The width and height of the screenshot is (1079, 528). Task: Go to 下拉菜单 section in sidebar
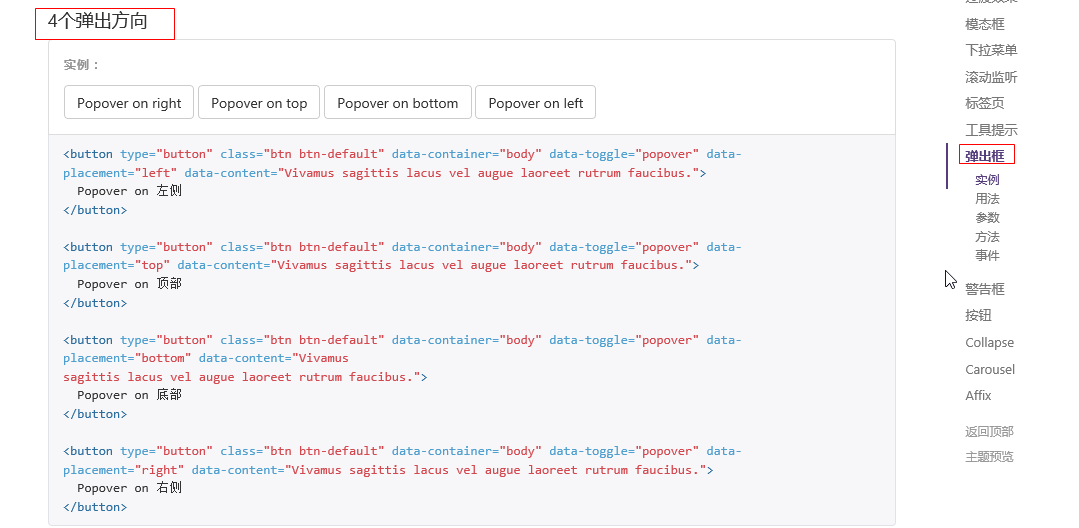click(x=991, y=50)
